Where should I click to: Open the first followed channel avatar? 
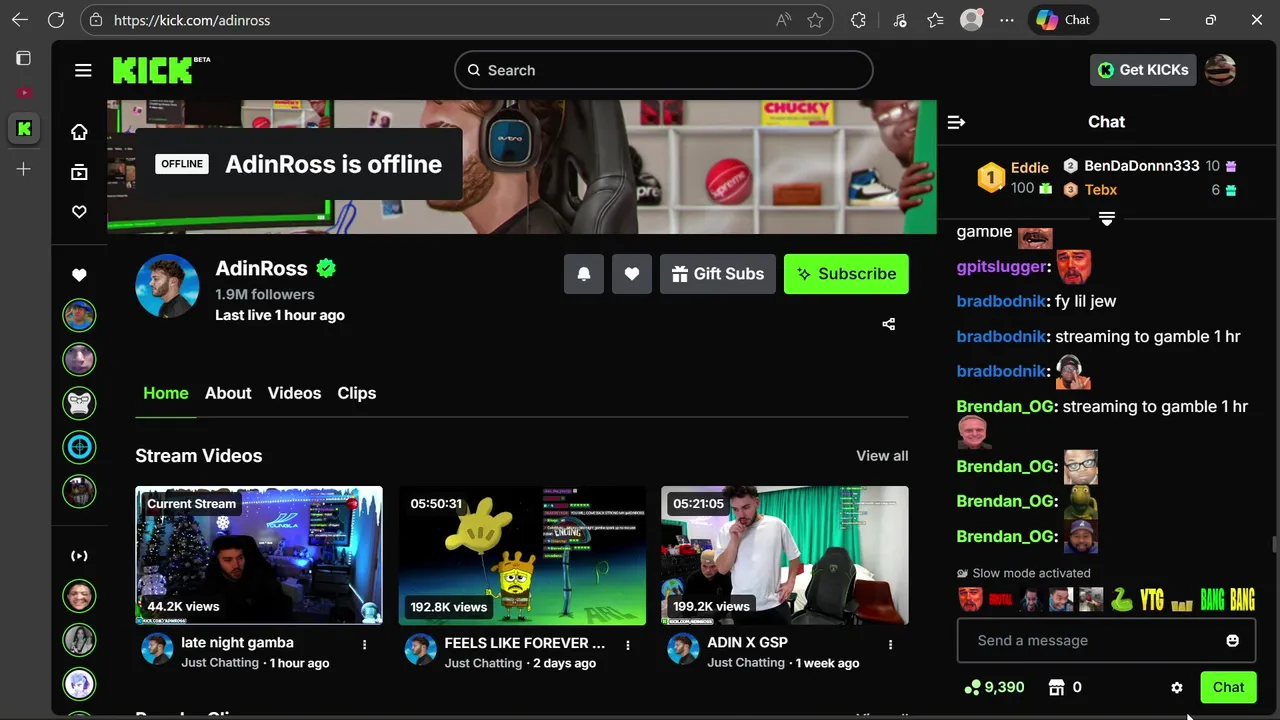(x=79, y=315)
